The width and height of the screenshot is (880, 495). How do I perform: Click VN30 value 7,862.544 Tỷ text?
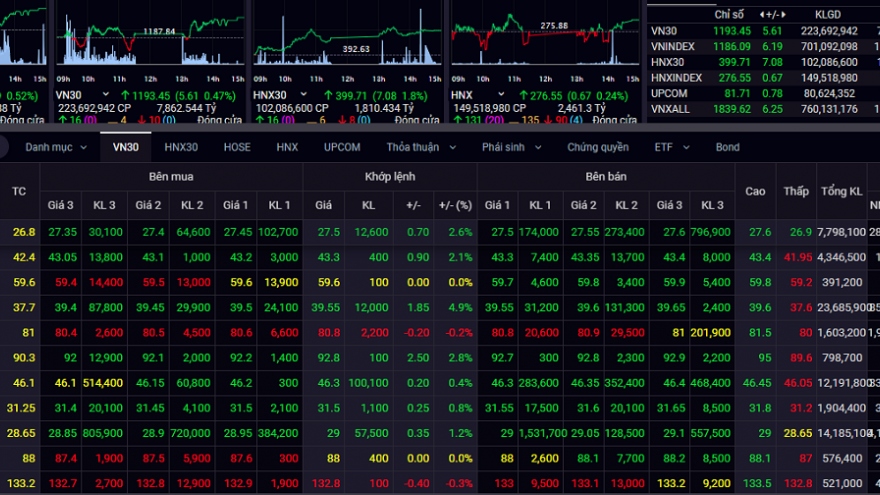[186, 108]
